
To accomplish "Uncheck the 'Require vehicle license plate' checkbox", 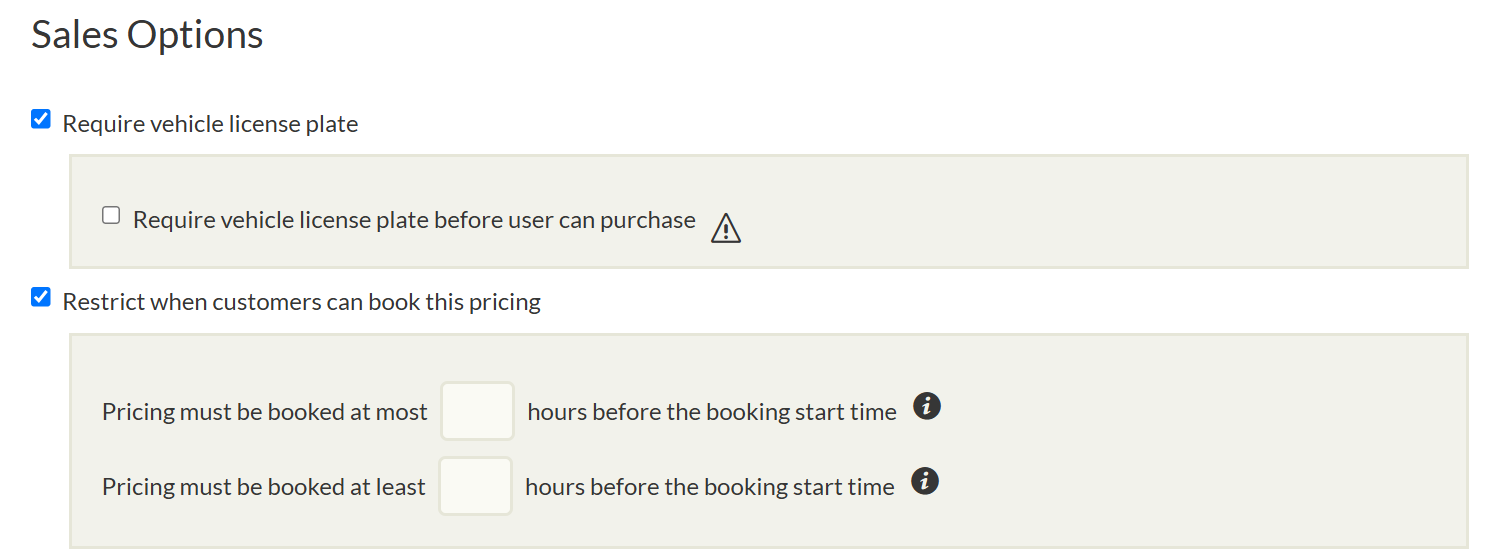I will coord(41,120).
